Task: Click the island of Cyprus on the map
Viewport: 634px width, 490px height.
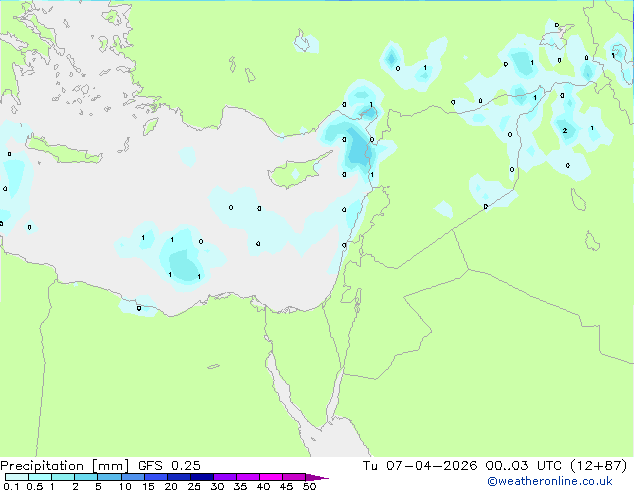Action: [297, 172]
